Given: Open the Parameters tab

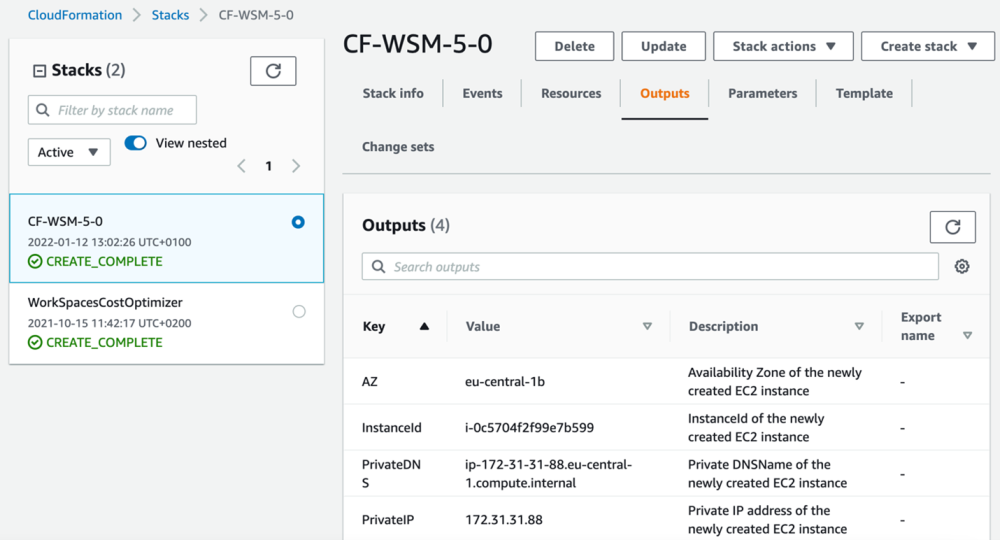Looking at the screenshot, I should coord(762,93).
